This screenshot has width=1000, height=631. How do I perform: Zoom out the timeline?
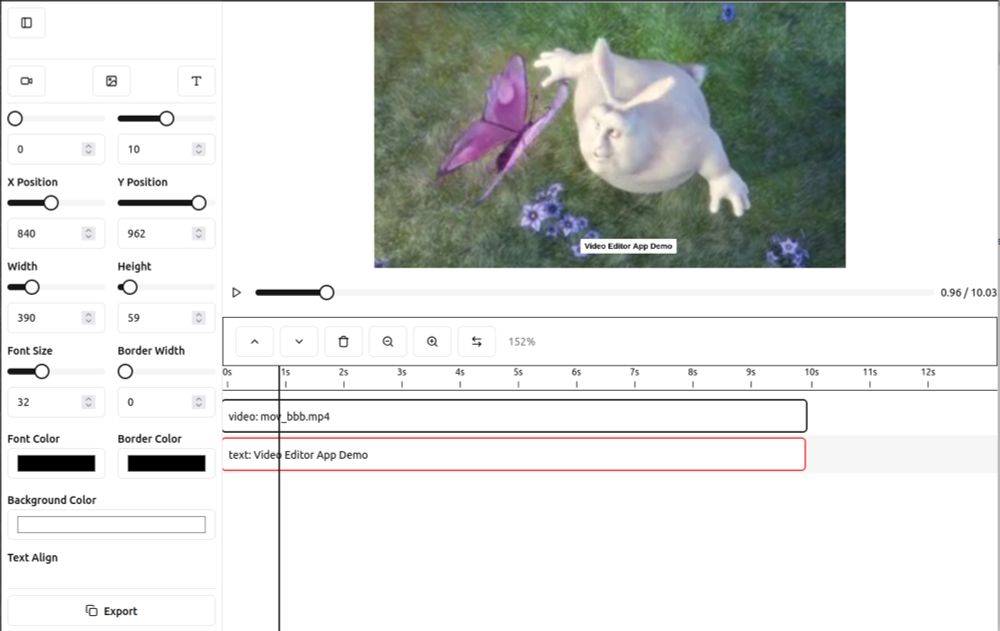(x=388, y=342)
